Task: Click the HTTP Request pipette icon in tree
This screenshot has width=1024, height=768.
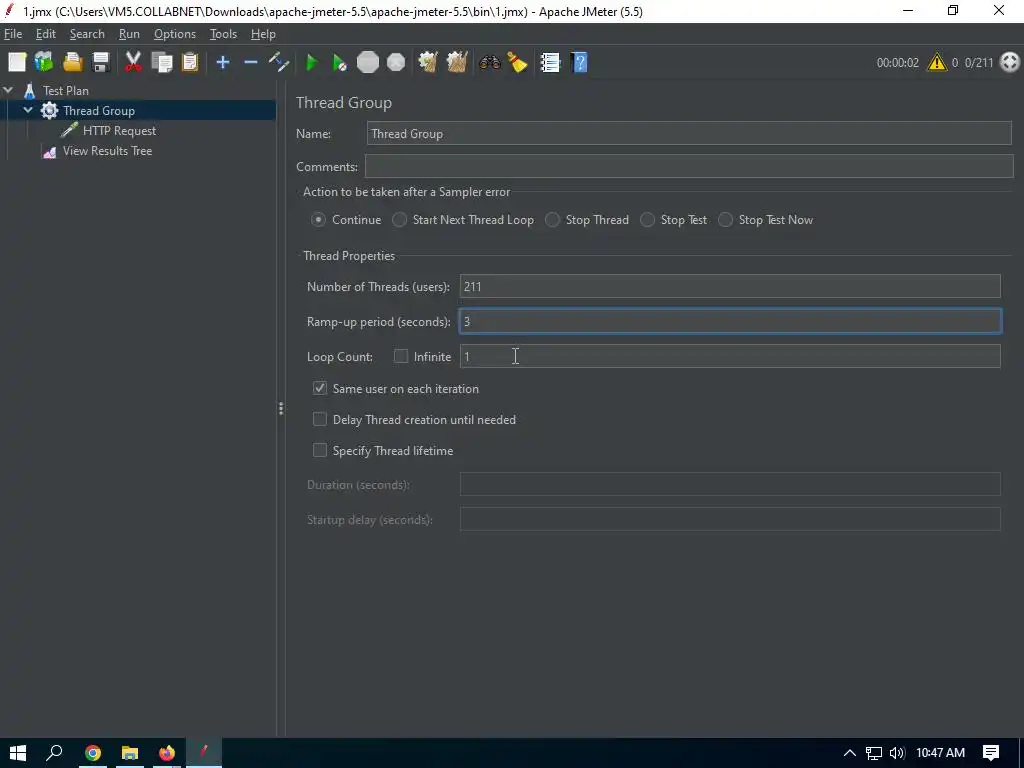Action: (69, 130)
